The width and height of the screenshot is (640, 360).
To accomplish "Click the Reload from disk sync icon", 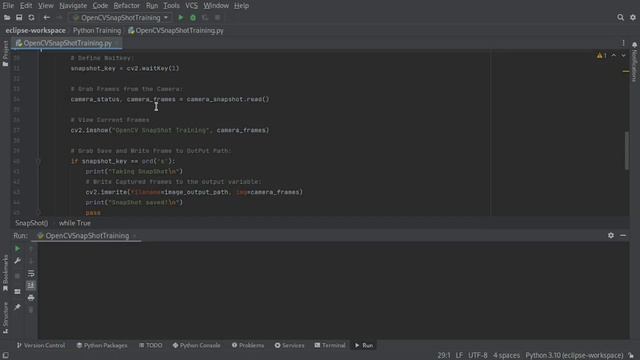I will [31, 18].
